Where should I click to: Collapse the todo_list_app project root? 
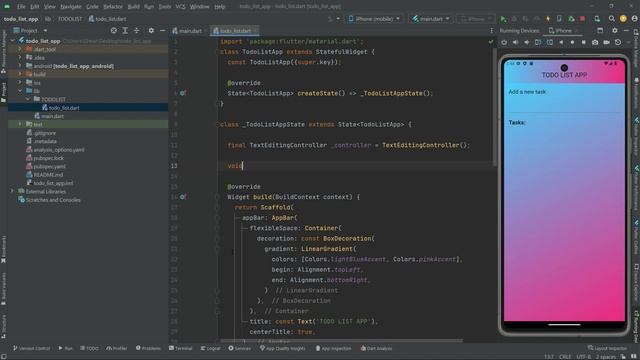(x=12, y=41)
